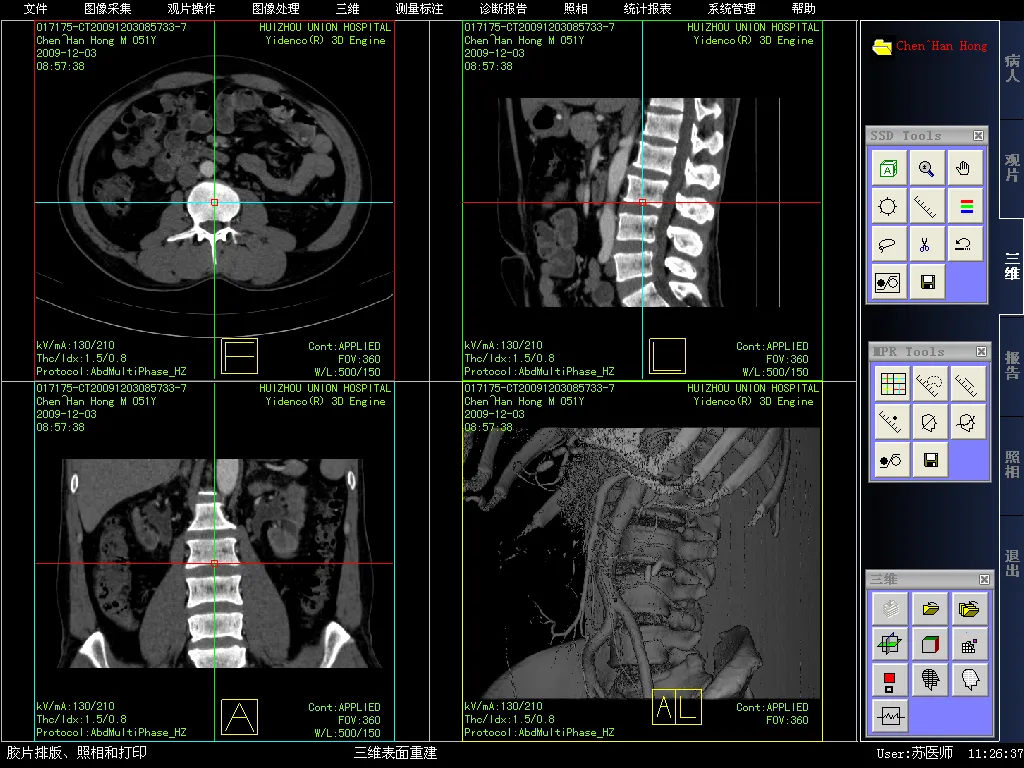This screenshot has height=768, width=1024.
Task: Activate the zoom magnifier in SSD Tools
Action: click(926, 169)
